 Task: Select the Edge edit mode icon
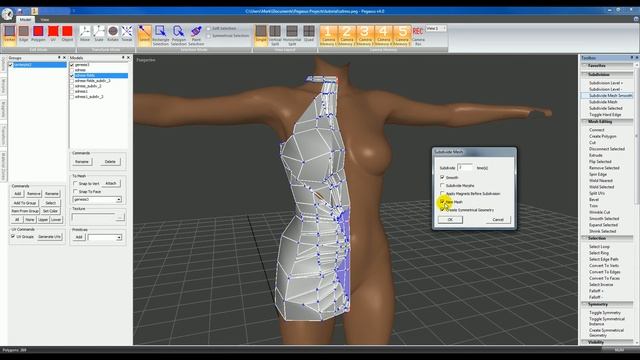click(24, 33)
